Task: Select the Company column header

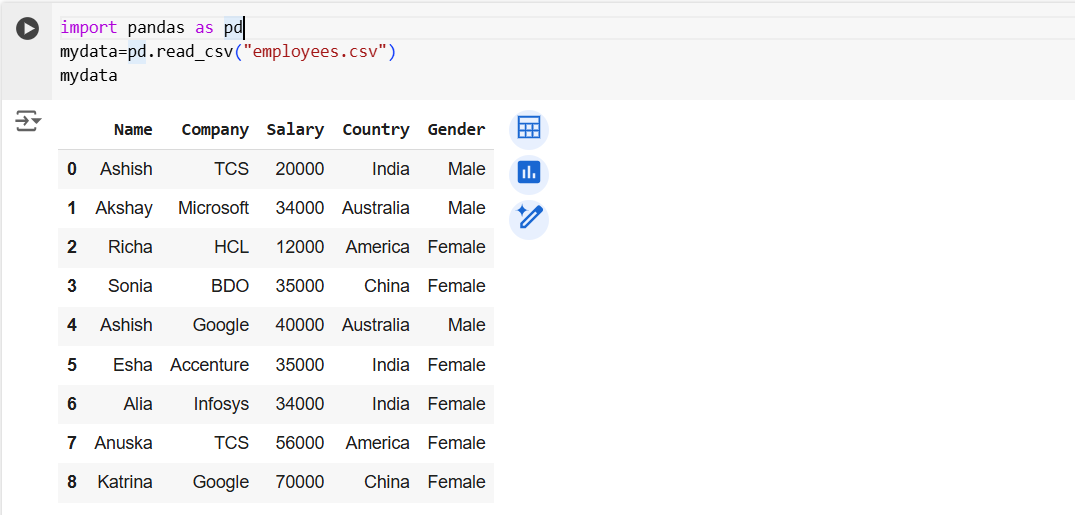Action: tap(215, 130)
